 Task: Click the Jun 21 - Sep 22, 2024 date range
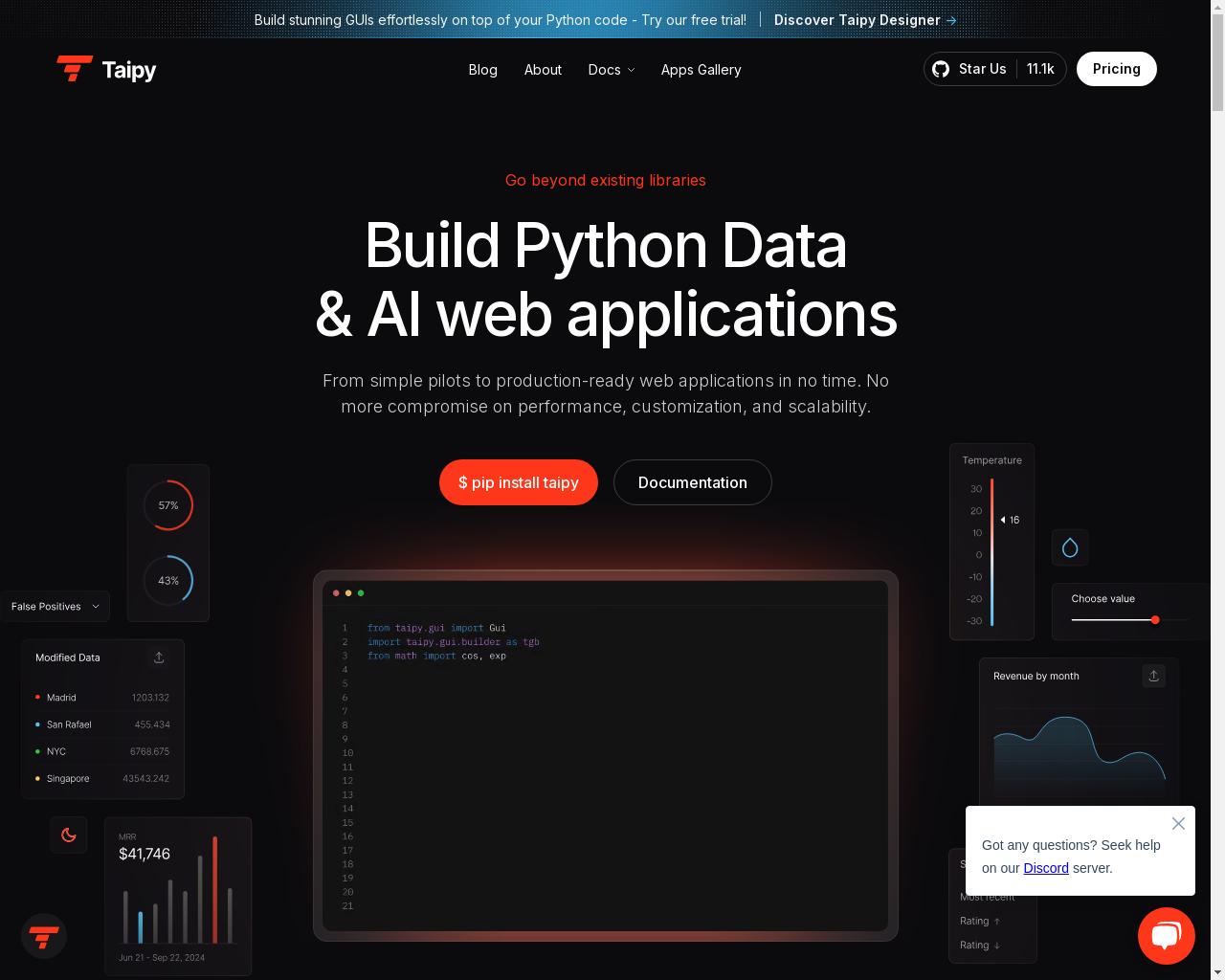click(162, 957)
